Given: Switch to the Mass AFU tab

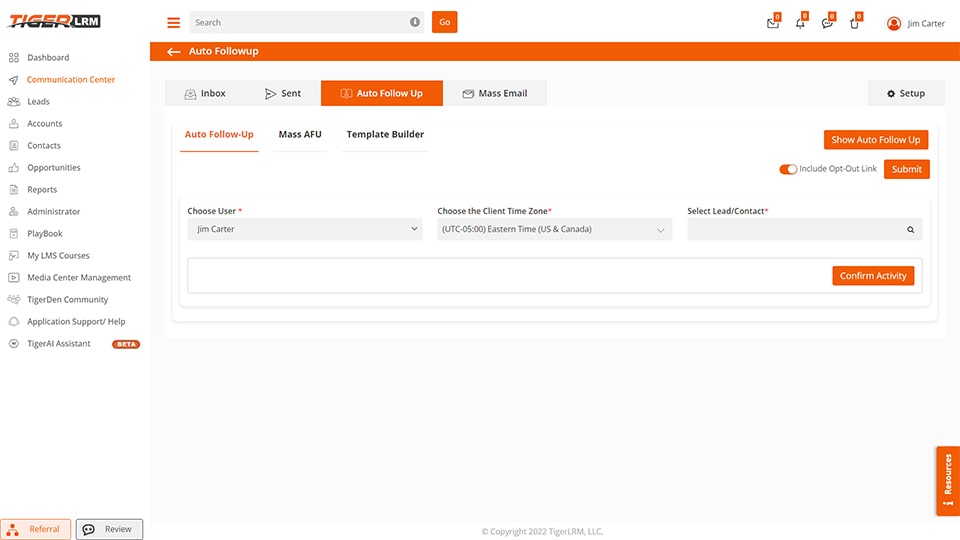Looking at the screenshot, I should click(300, 135).
